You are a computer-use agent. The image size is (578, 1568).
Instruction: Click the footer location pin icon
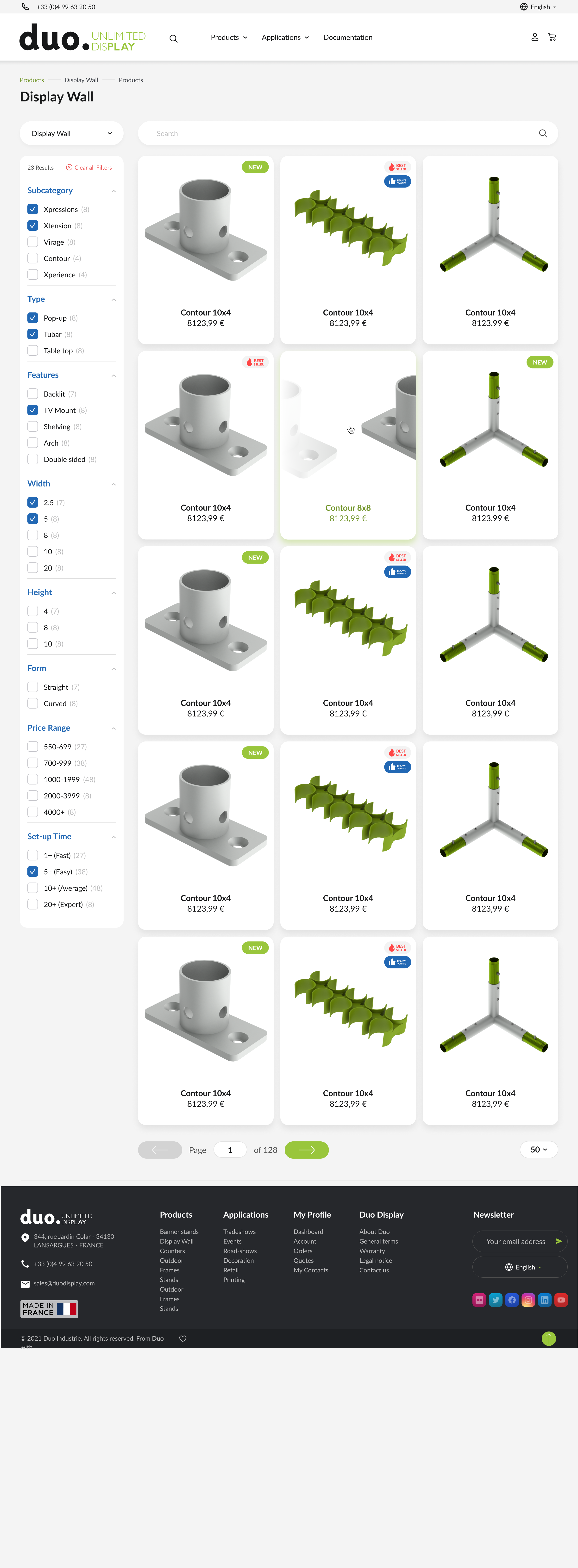pos(25,1238)
